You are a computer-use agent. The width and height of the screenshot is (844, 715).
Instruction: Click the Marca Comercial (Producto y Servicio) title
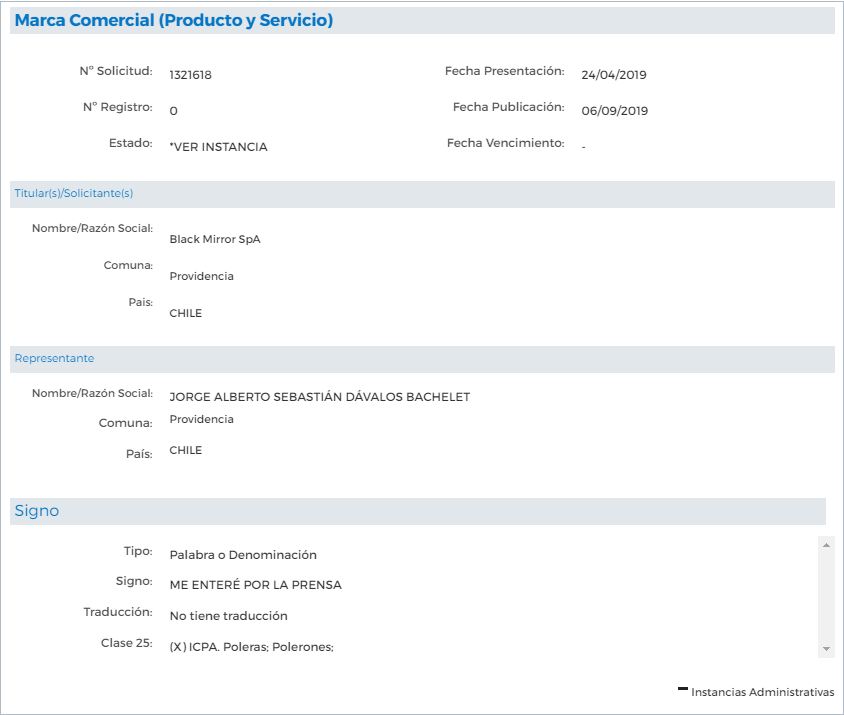[174, 20]
